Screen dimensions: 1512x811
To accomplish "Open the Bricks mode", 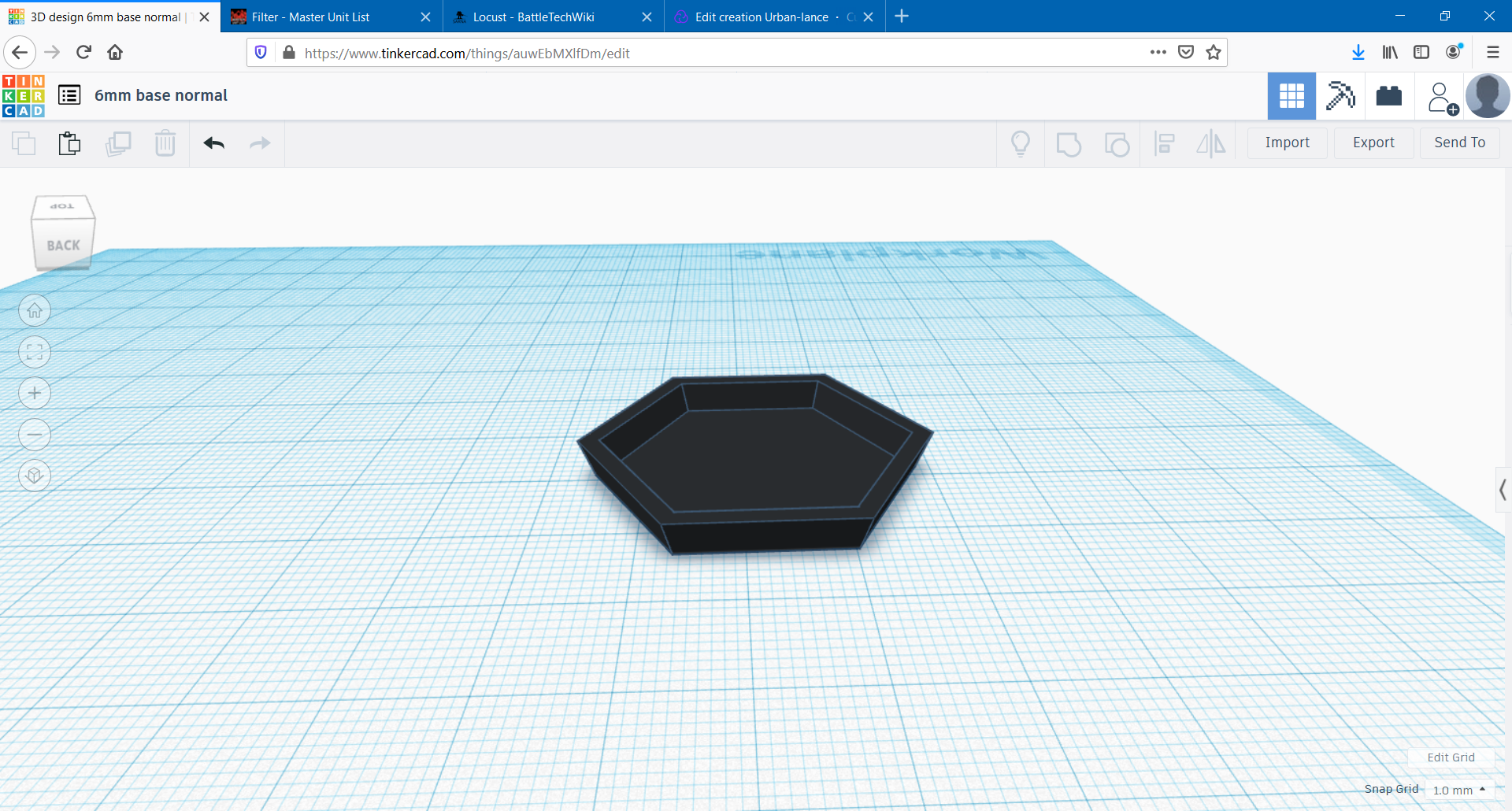I will tap(1389, 96).
